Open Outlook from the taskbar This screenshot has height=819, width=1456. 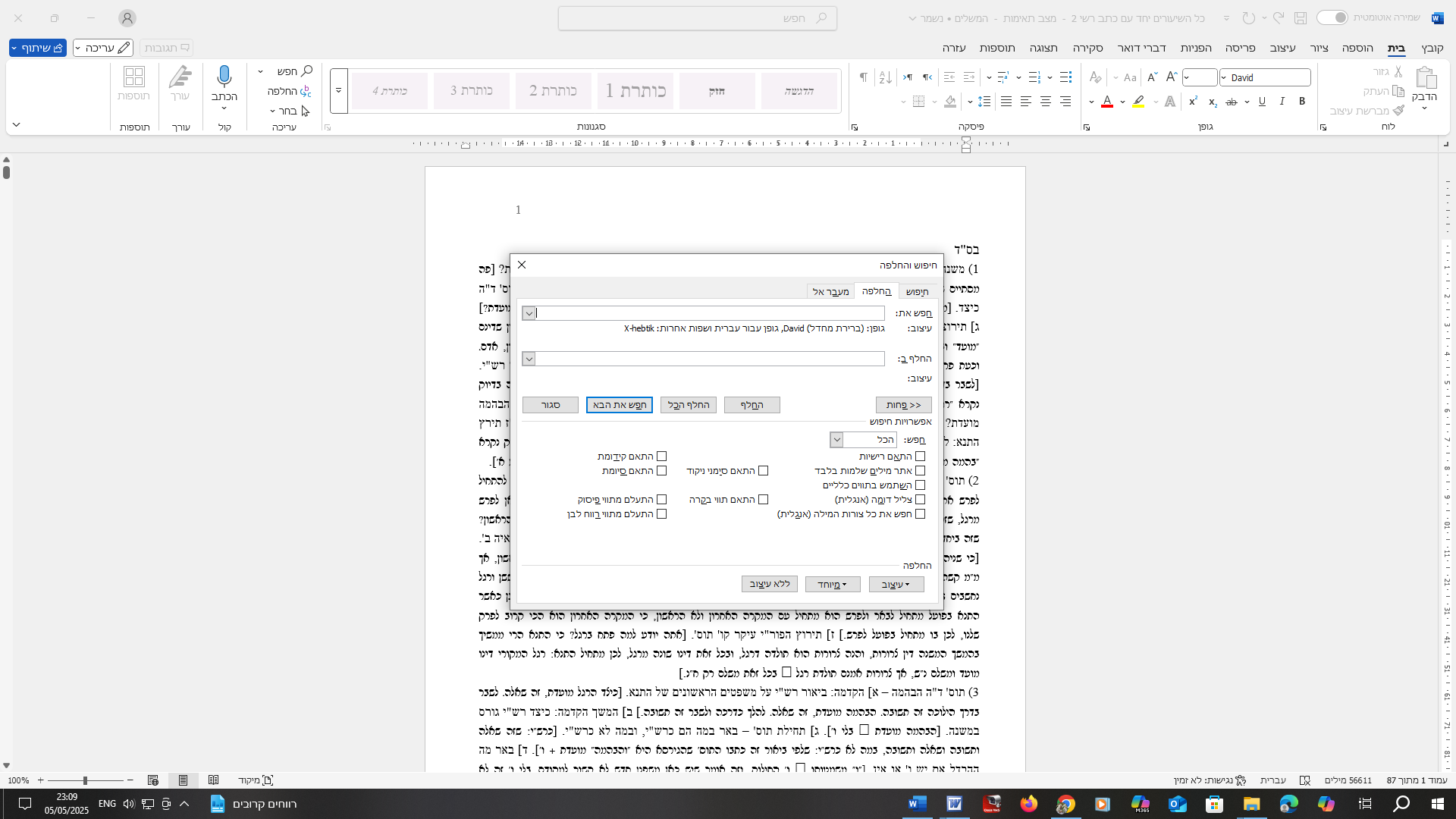1177,804
